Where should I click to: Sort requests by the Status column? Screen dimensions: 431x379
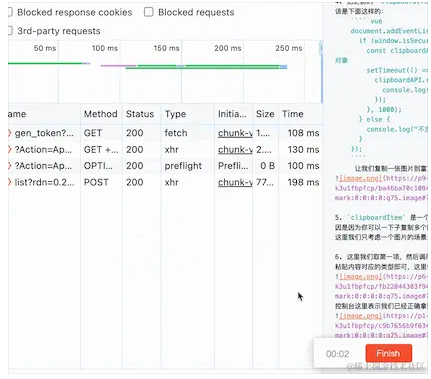click(x=140, y=114)
